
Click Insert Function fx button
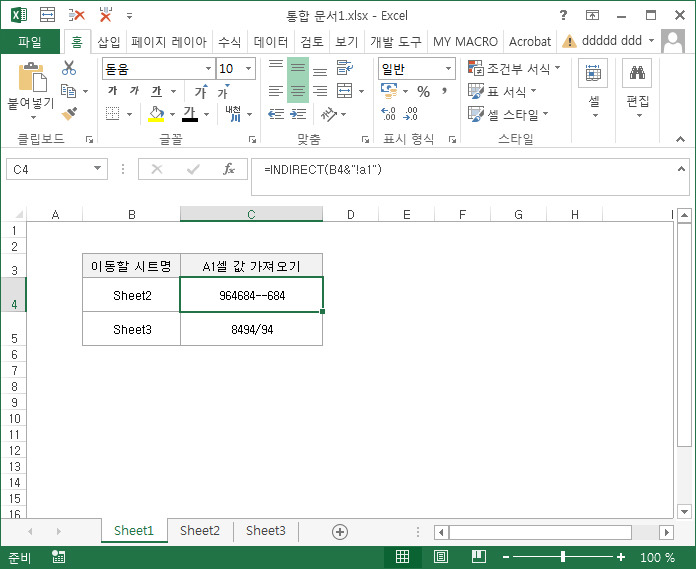(x=229, y=169)
